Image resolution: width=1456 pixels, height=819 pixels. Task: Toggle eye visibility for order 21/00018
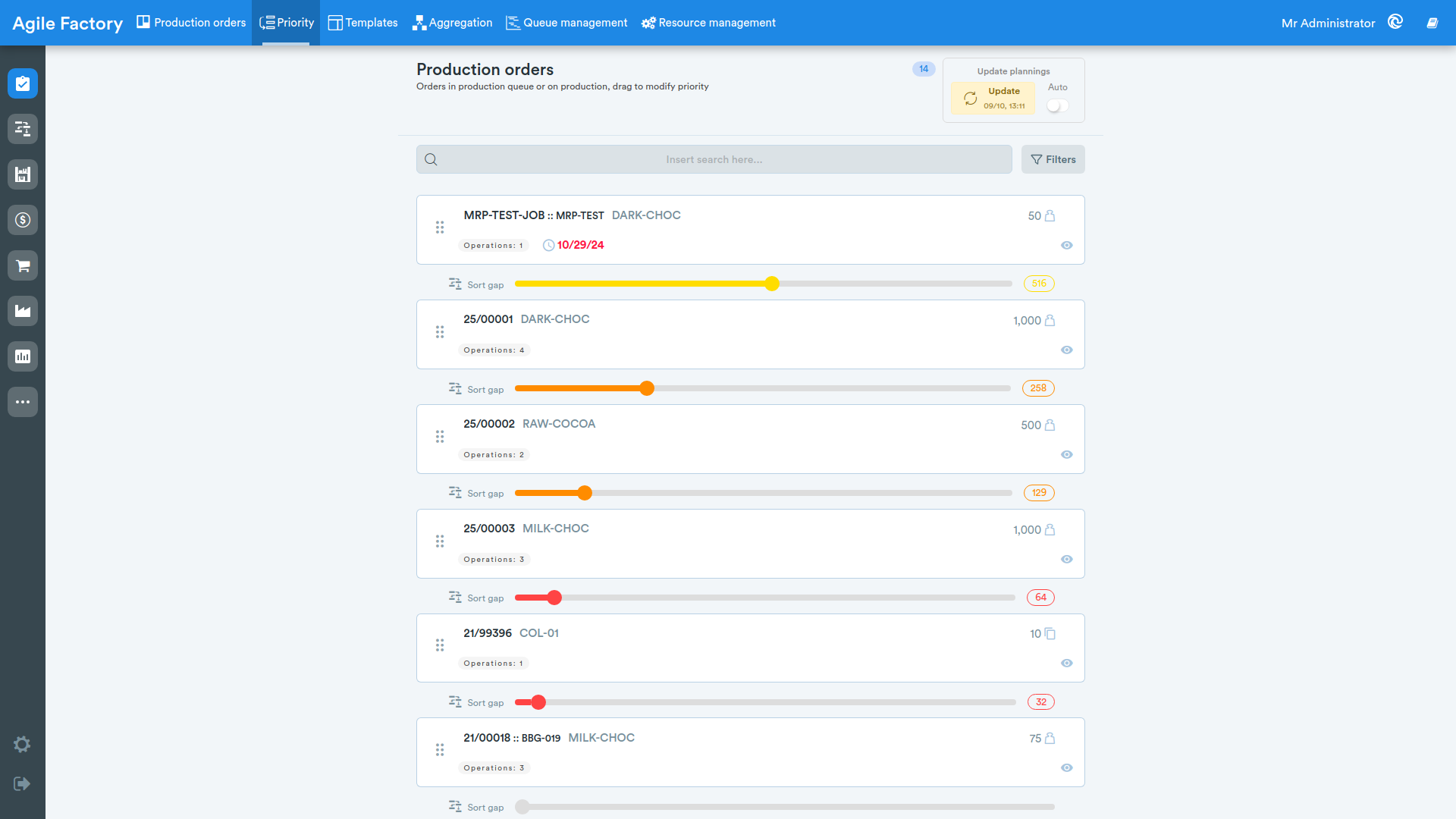tap(1067, 767)
